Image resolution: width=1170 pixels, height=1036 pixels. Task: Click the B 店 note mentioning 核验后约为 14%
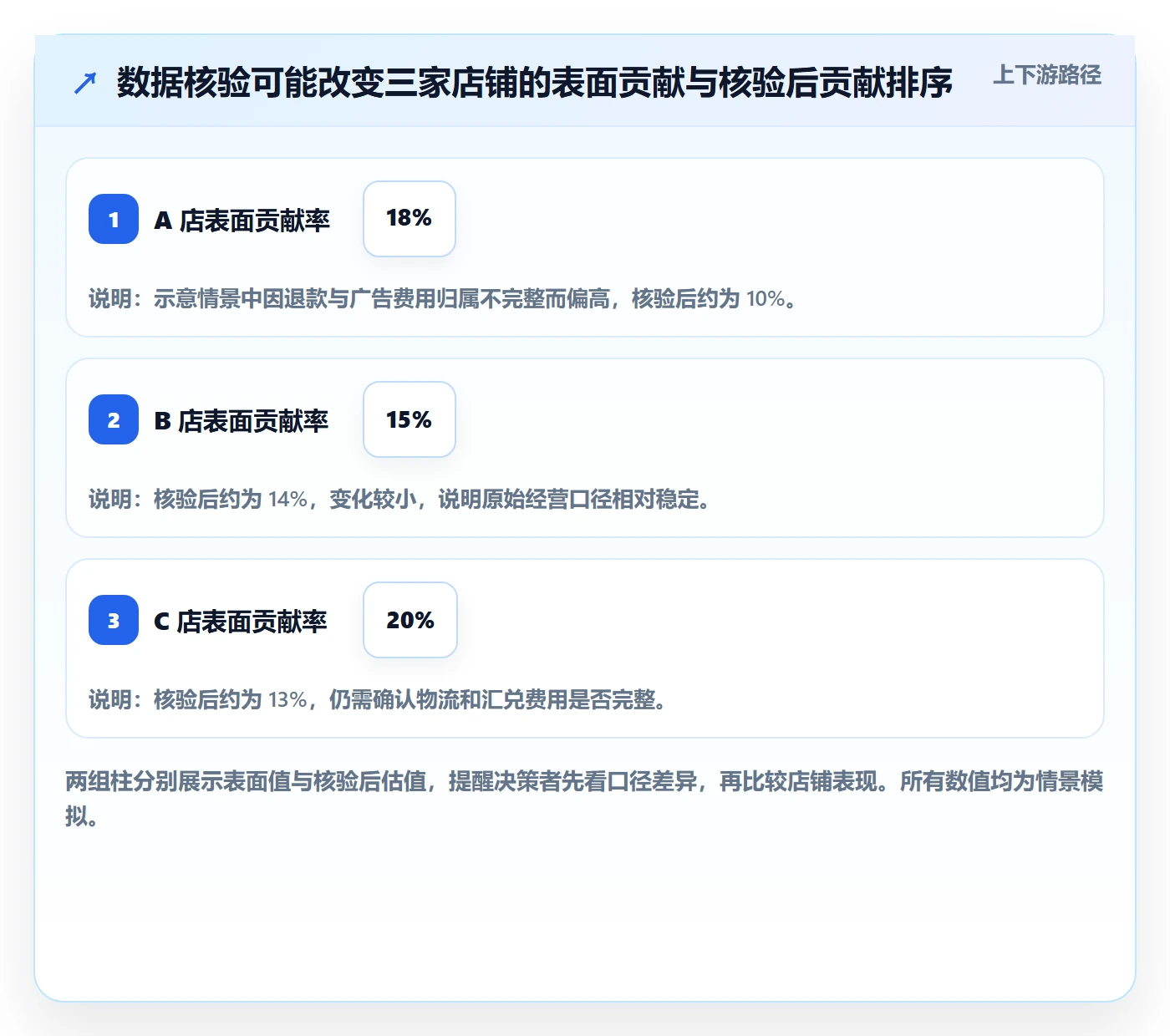399,499
